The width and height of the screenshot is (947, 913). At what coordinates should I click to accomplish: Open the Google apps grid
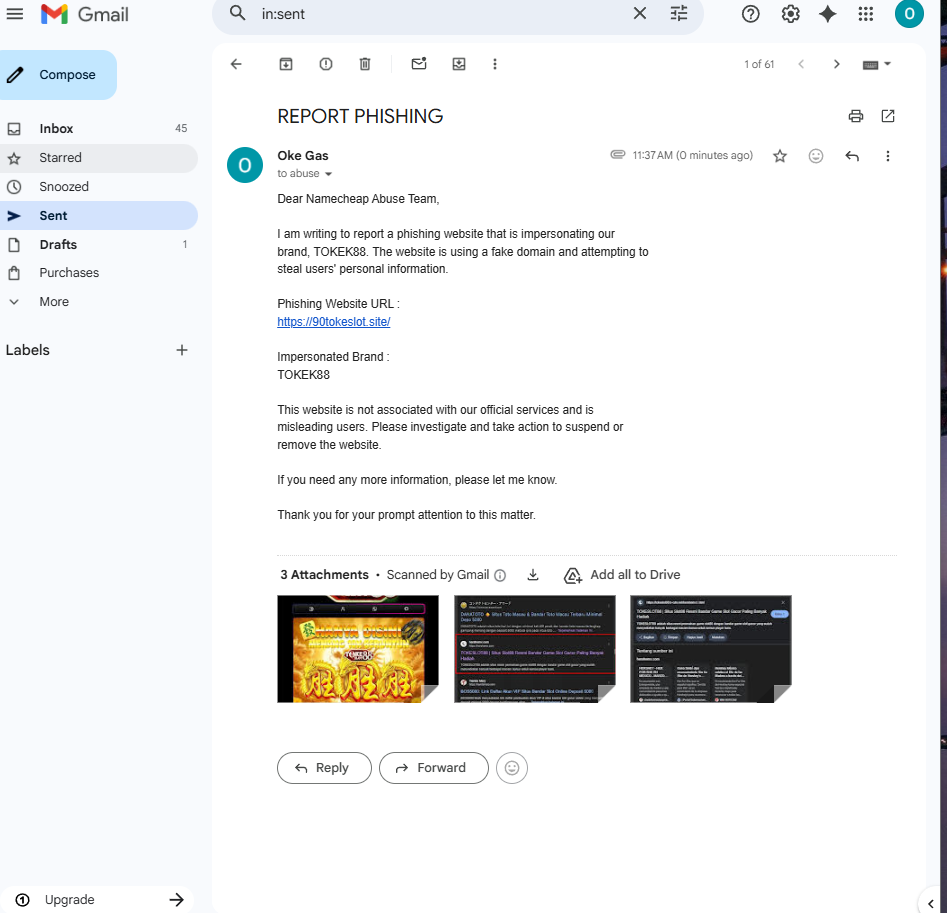[865, 14]
